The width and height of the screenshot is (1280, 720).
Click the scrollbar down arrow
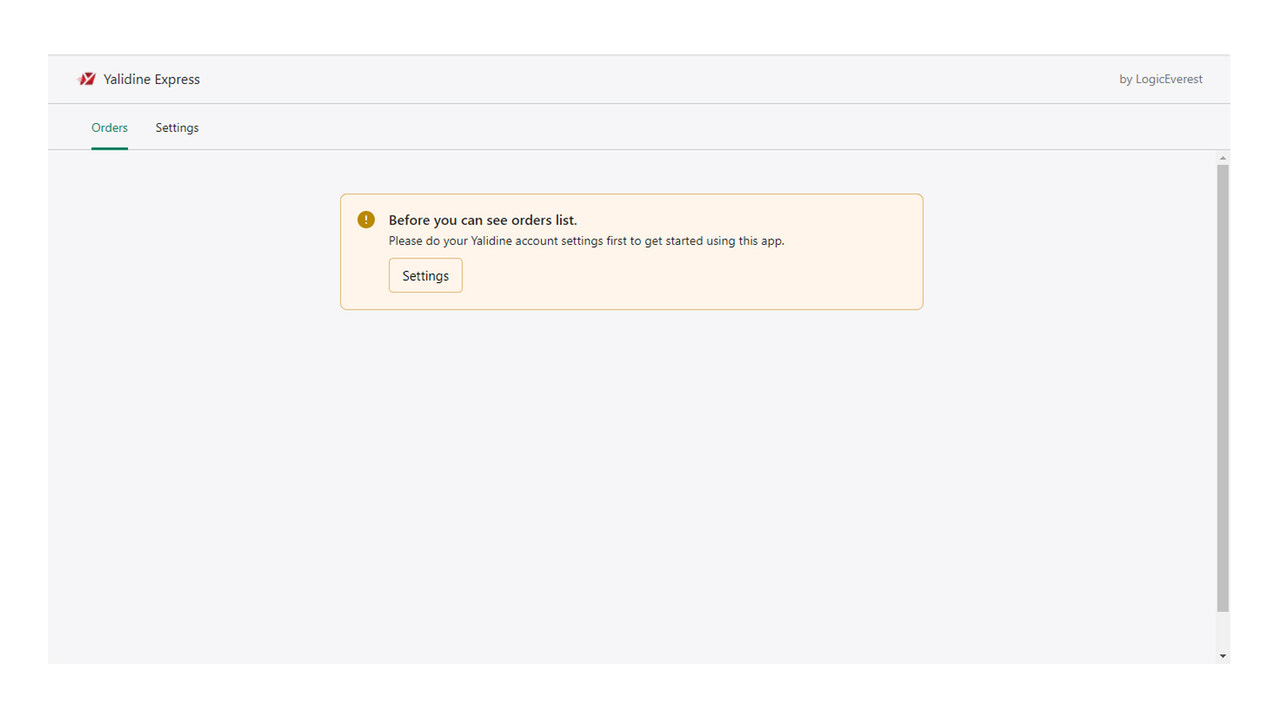pos(1223,656)
